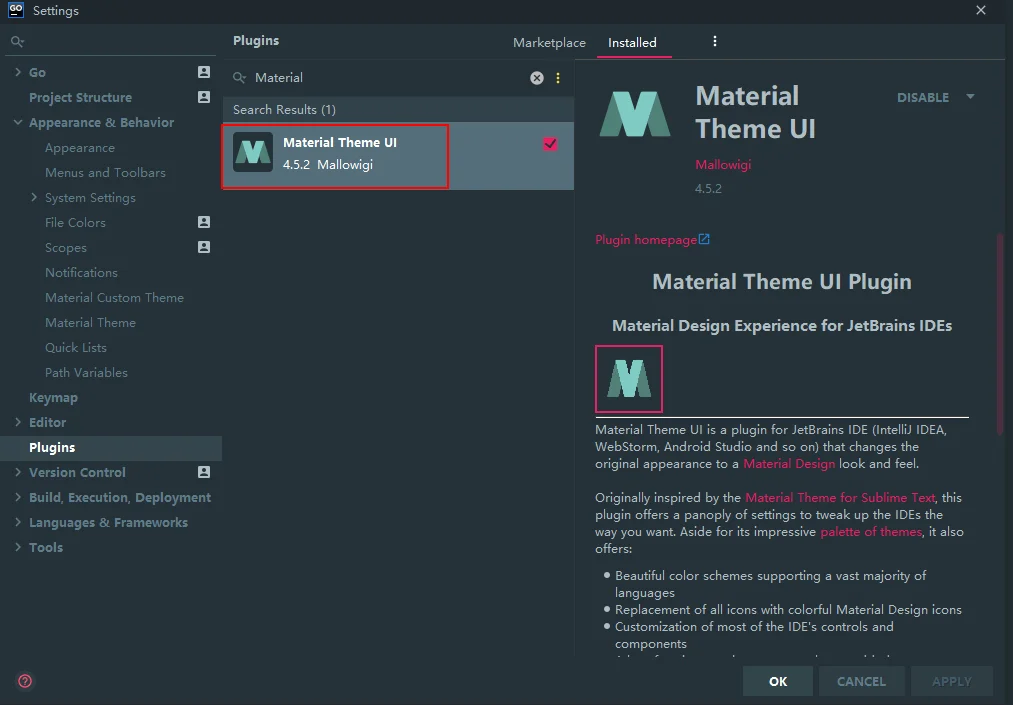The width and height of the screenshot is (1013, 705).
Task: Open Notifications settings
Action: tap(81, 273)
